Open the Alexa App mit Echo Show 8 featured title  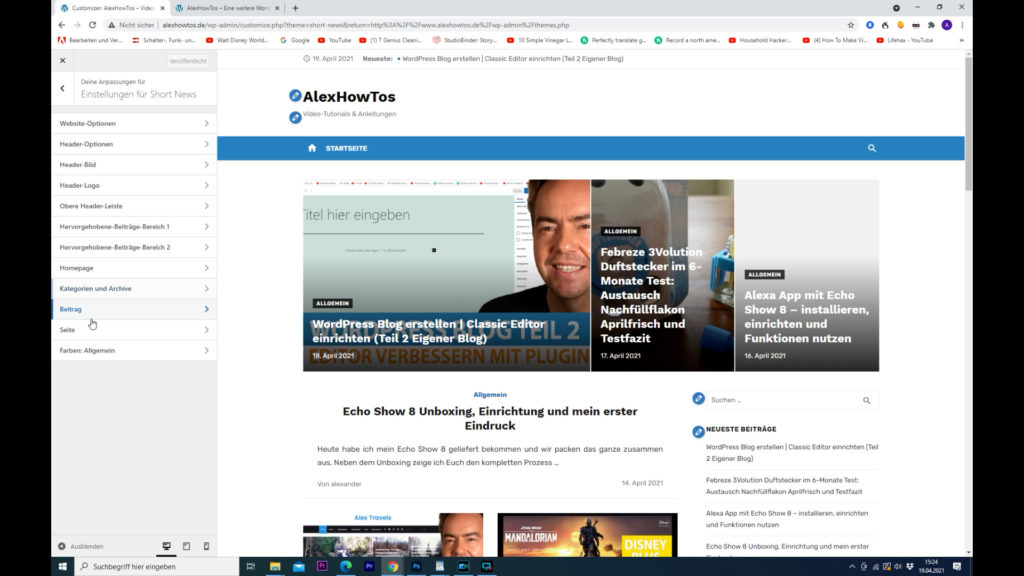point(807,317)
